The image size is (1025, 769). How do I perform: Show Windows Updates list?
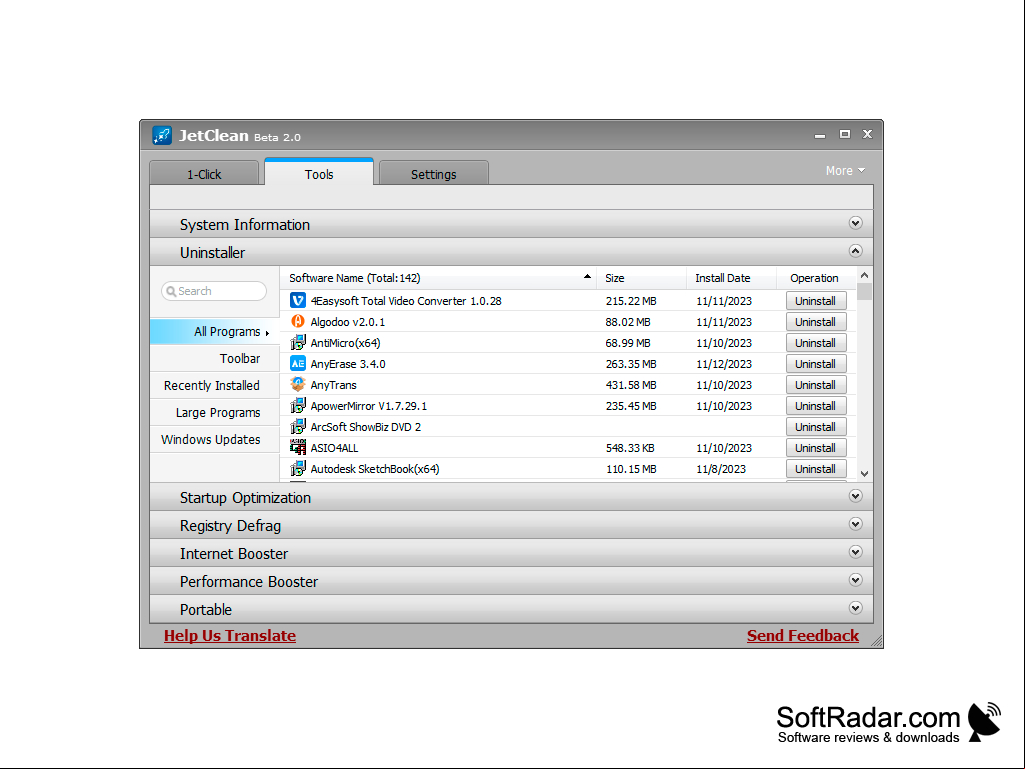214,439
